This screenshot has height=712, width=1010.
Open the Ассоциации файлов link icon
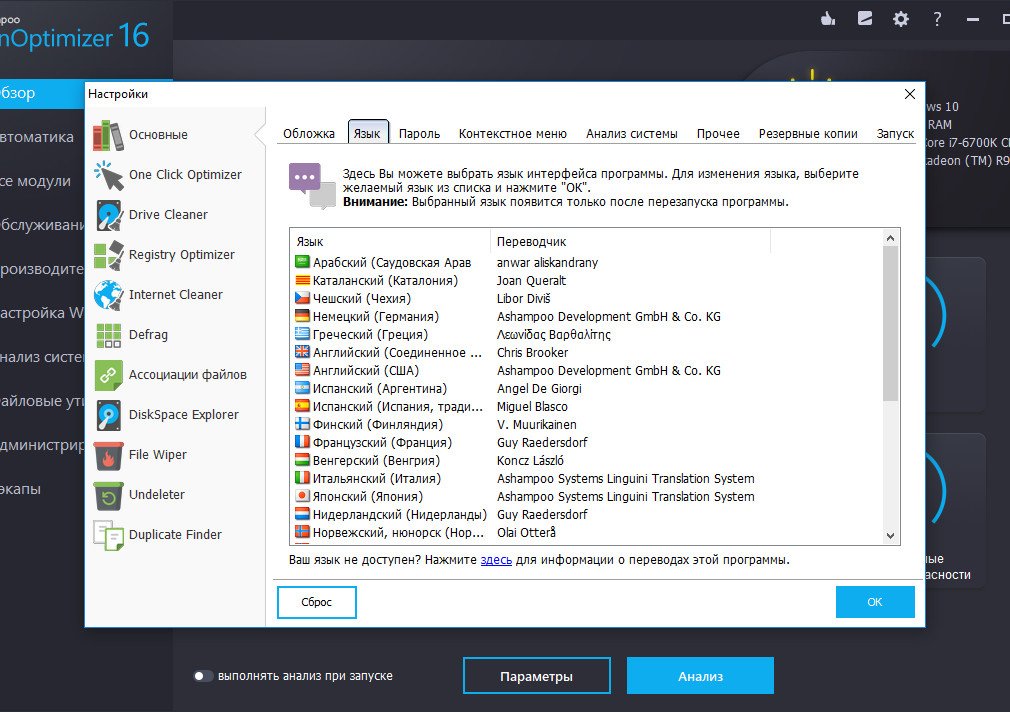click(108, 374)
